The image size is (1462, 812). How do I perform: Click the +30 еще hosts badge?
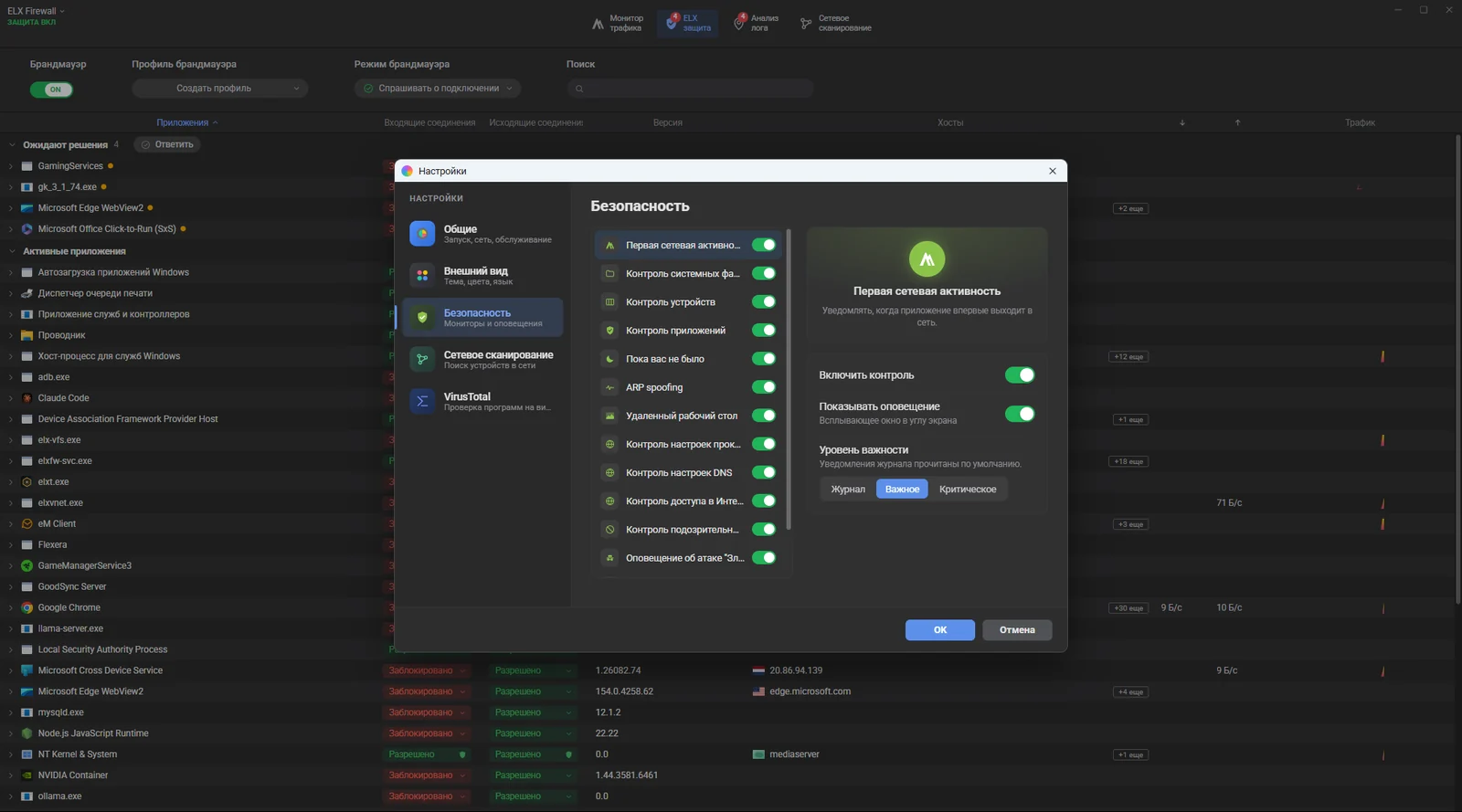tap(1129, 608)
